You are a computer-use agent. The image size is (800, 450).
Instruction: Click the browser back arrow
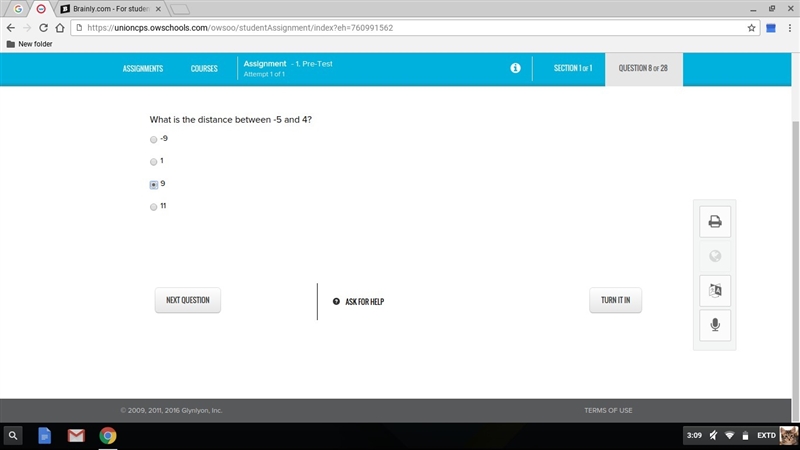[x=11, y=28]
